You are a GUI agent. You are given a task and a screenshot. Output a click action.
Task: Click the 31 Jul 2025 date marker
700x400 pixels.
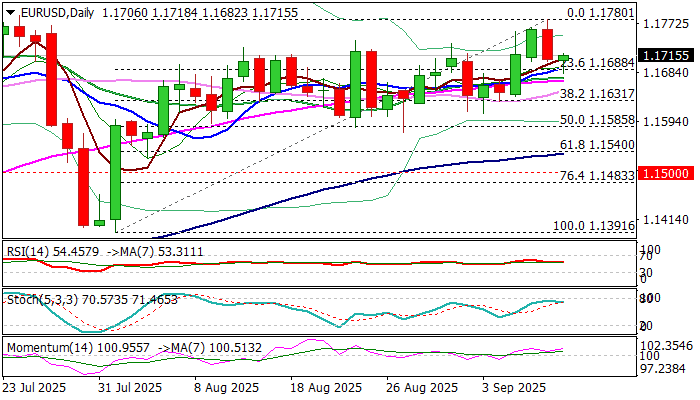pos(130,388)
